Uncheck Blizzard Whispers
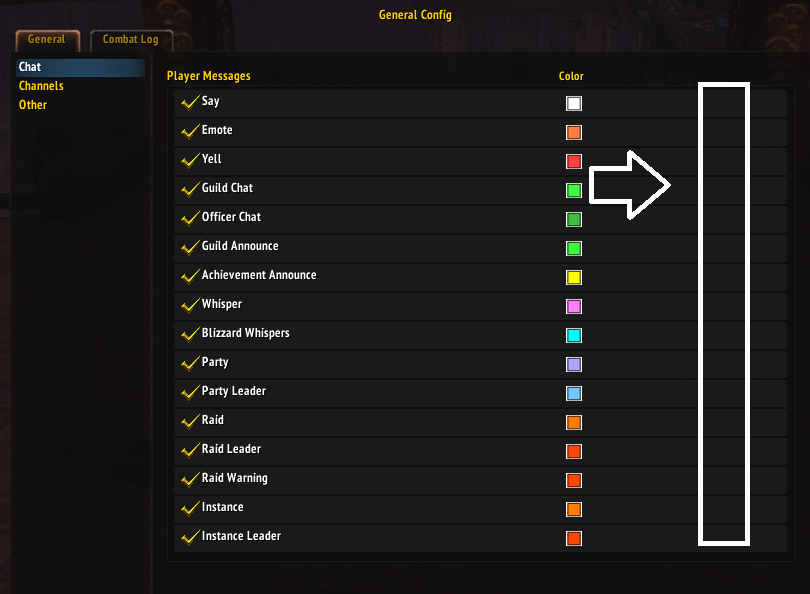The image size is (810, 594). point(188,332)
